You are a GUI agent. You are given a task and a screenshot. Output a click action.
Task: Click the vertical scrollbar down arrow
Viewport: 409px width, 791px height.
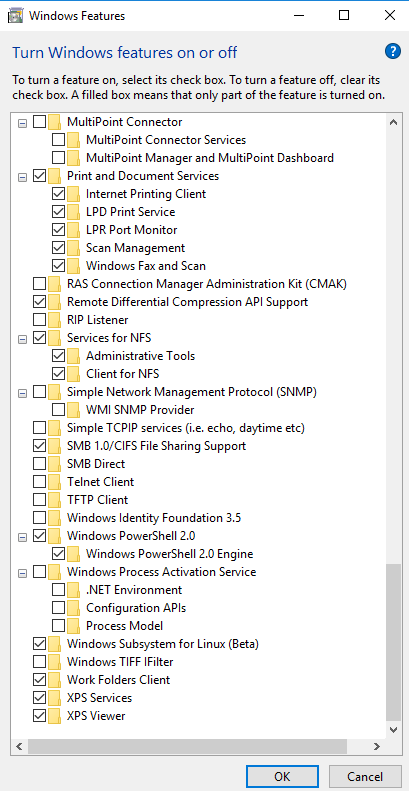click(x=393, y=729)
